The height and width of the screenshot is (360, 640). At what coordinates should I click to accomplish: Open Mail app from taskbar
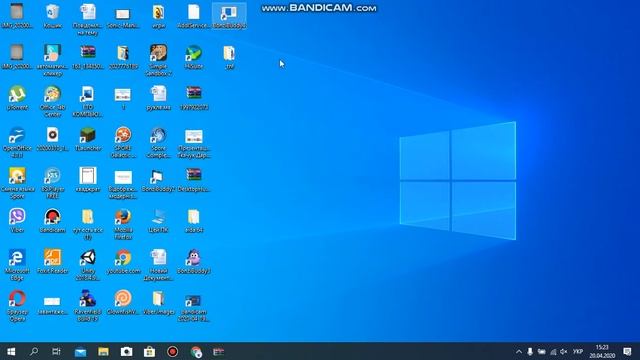pyautogui.click(x=80, y=351)
